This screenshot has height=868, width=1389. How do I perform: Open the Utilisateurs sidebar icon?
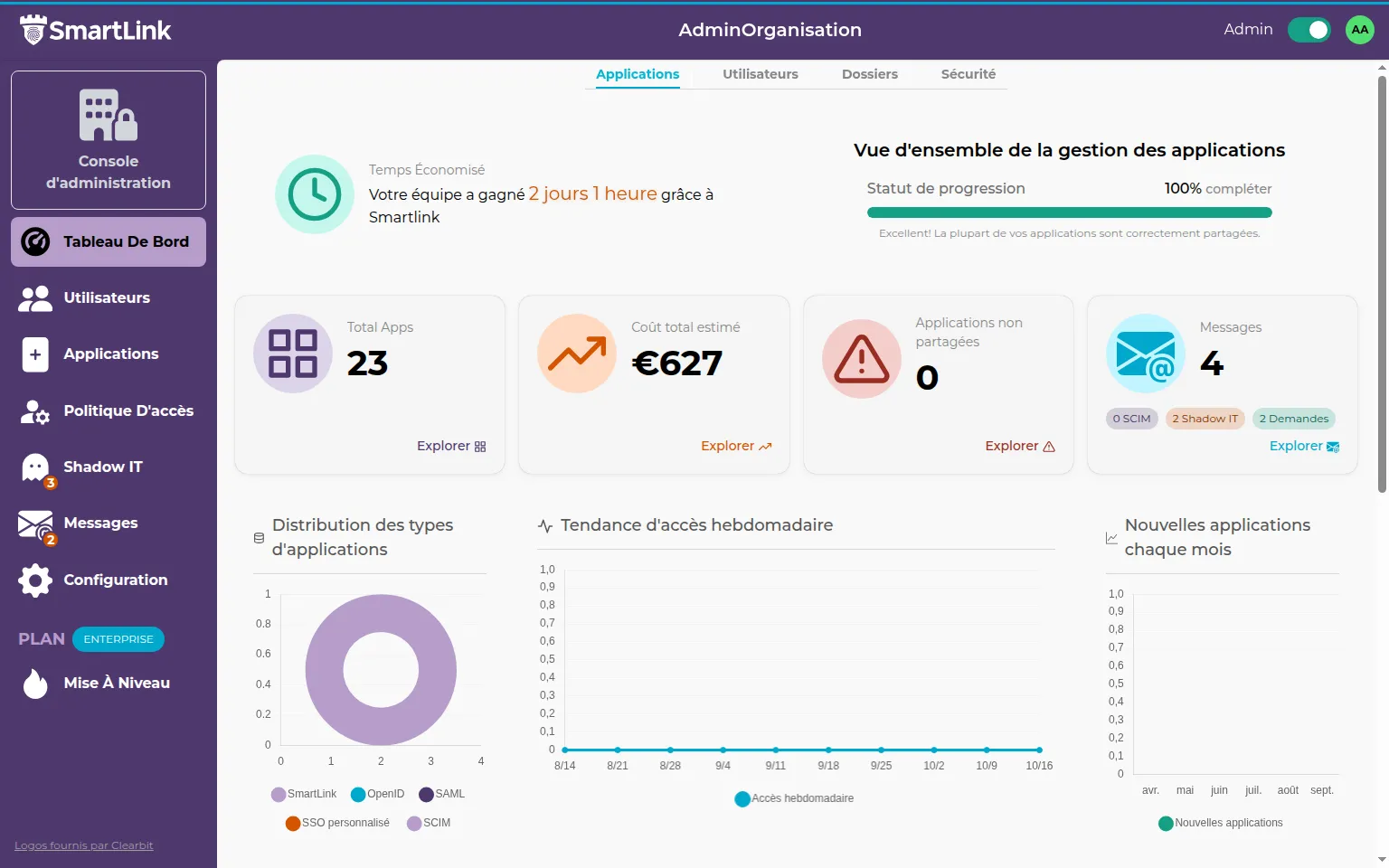34,298
